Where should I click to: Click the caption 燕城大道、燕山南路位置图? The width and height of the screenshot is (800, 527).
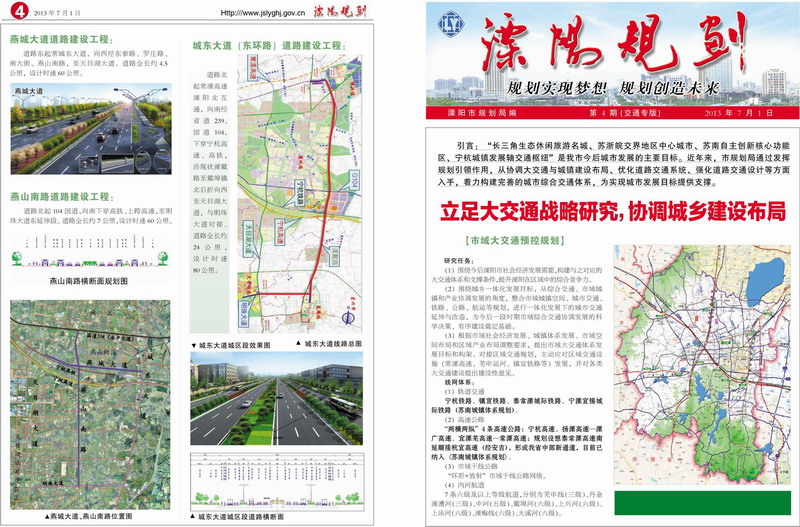(x=89, y=516)
